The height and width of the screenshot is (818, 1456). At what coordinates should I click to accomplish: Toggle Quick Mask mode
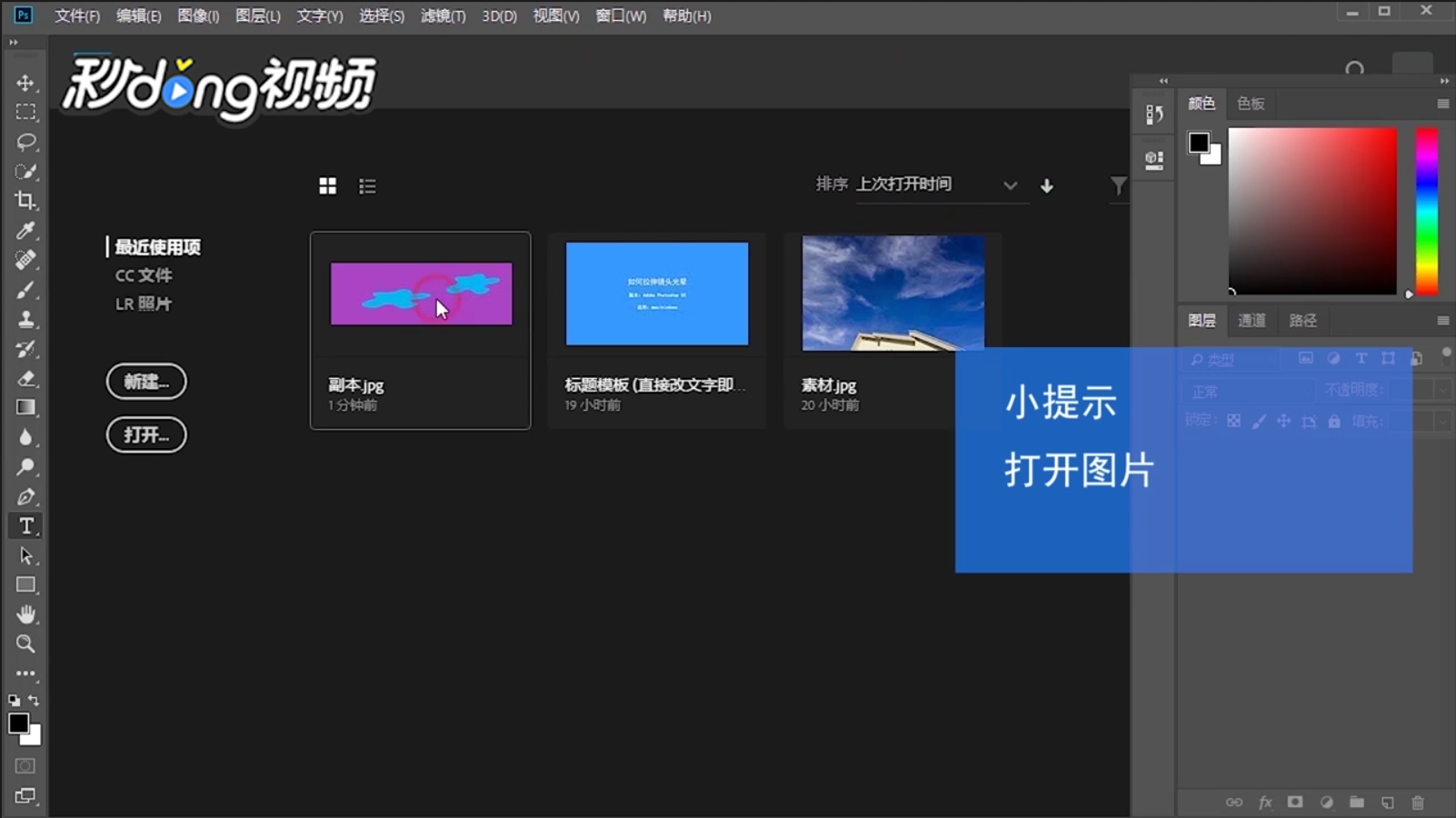[25, 766]
